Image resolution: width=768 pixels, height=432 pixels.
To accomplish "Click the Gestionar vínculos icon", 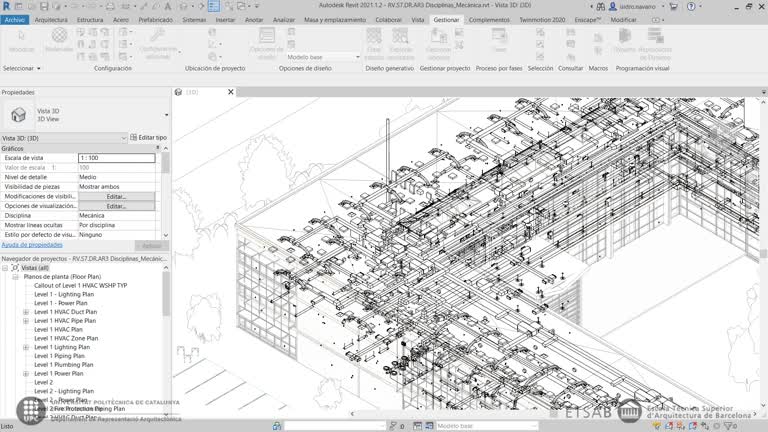I will pyautogui.click(x=438, y=40).
